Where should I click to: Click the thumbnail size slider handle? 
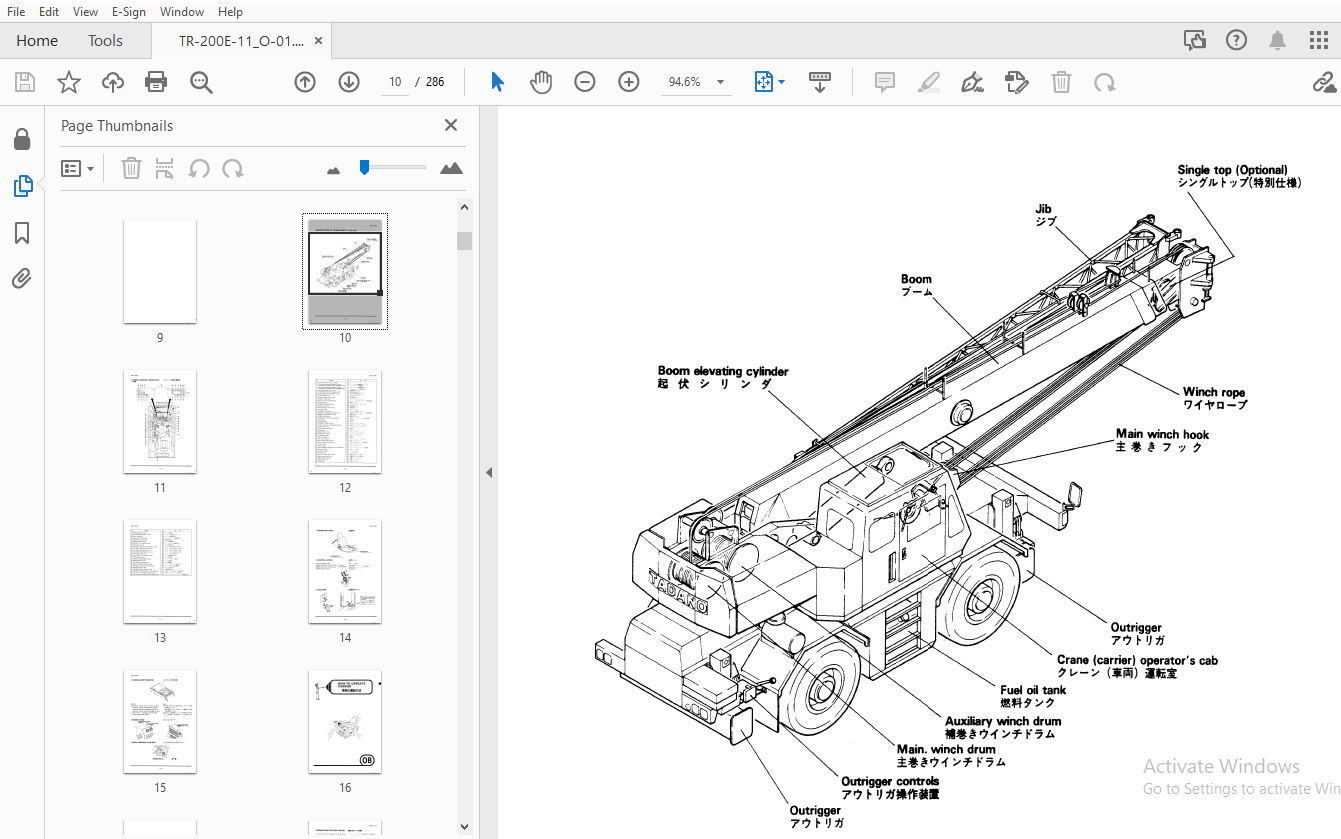coord(365,167)
